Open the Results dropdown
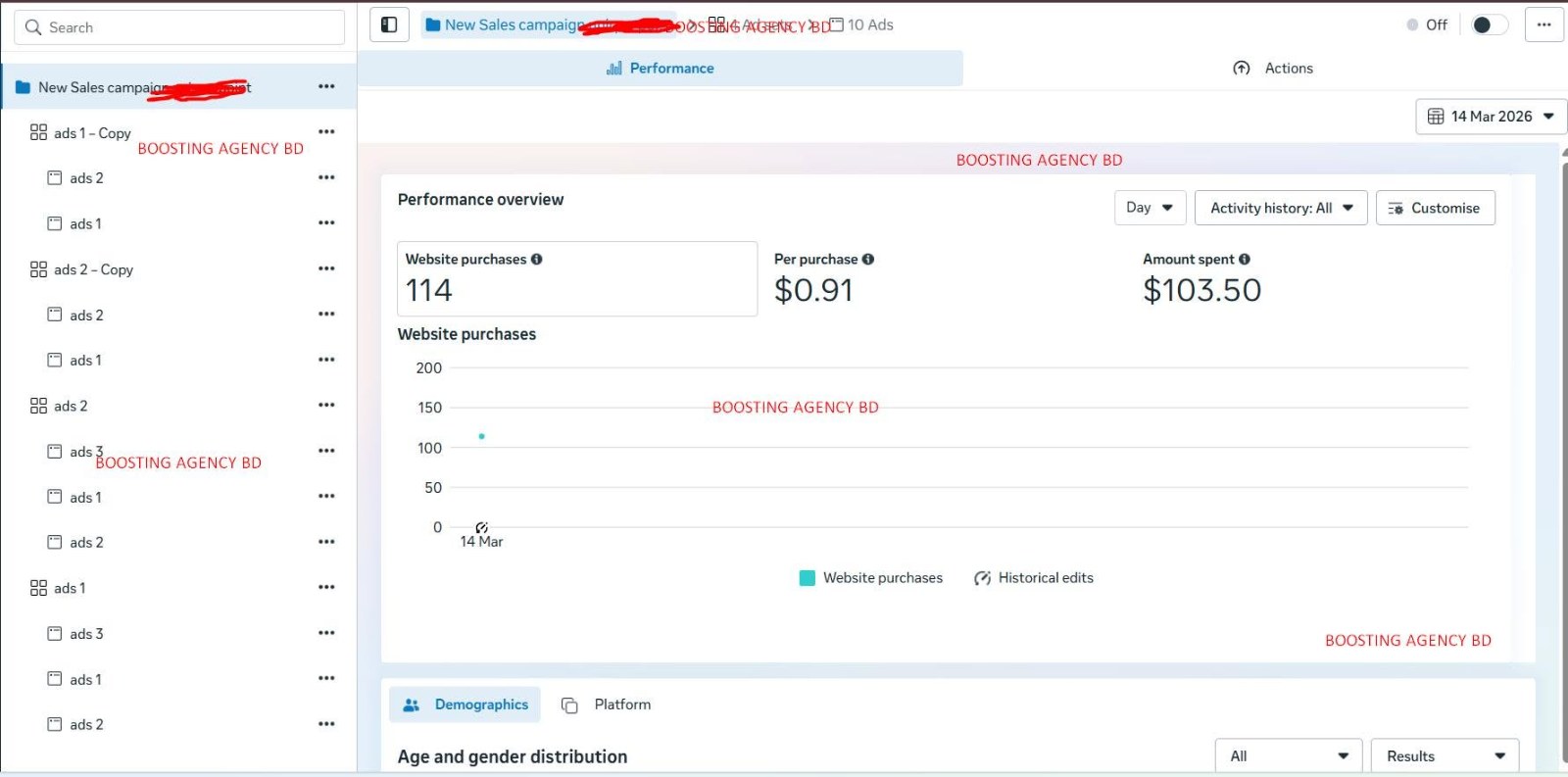The height and width of the screenshot is (777, 1568). pyautogui.click(x=1445, y=756)
